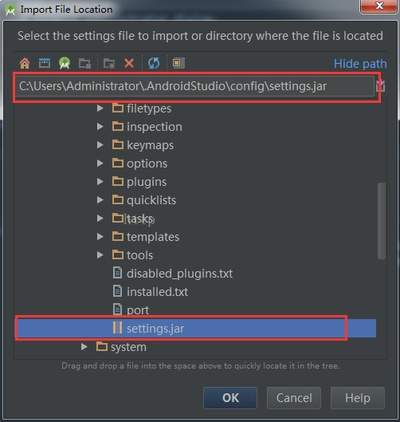Click the Desktop directory toolbar icon
Image resolution: width=400 pixels, height=422 pixels.
(44, 63)
